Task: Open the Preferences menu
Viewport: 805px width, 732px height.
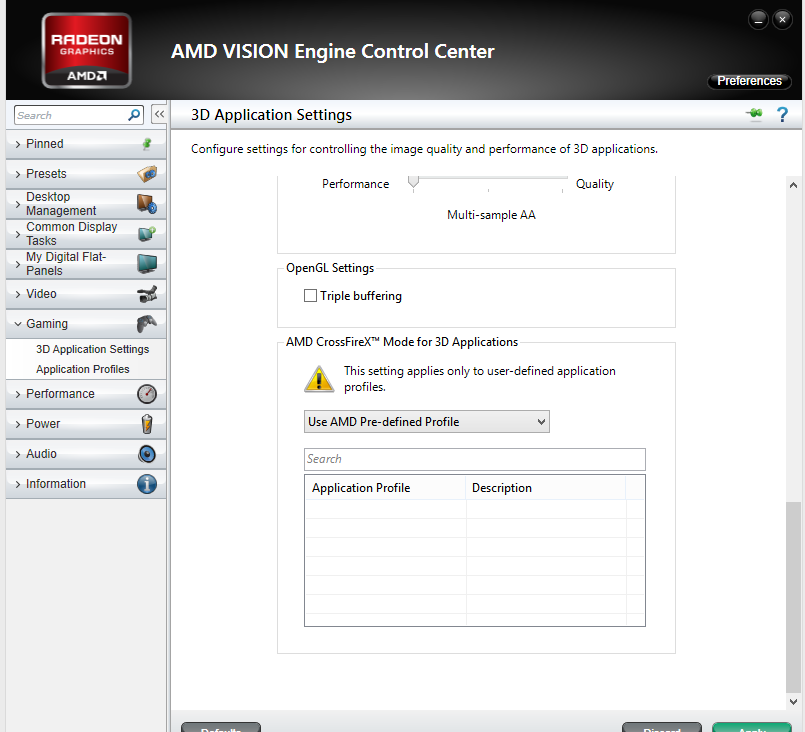Action: [749, 81]
